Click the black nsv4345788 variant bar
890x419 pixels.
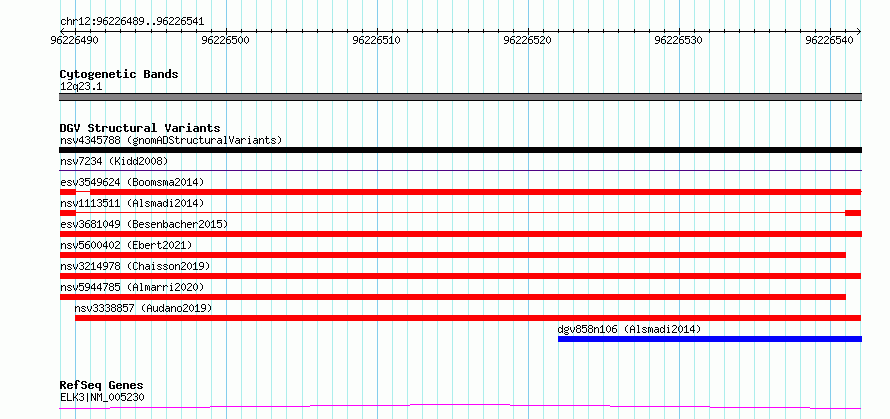pos(460,150)
